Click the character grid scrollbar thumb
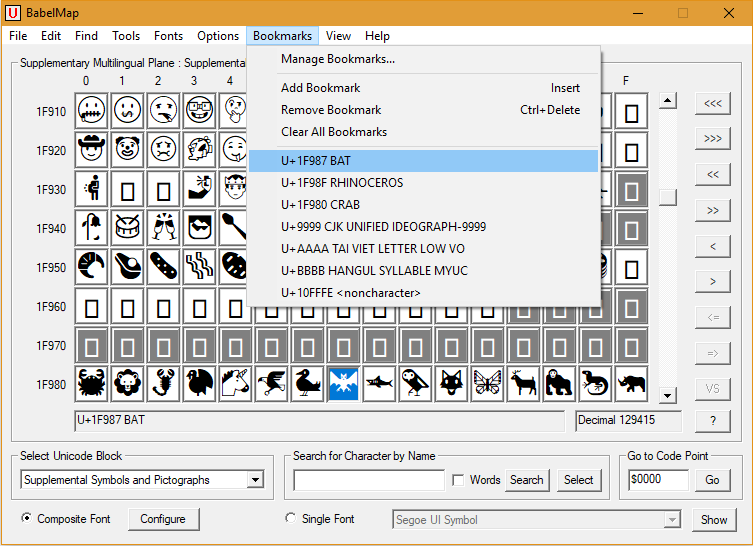 pyautogui.click(x=668, y=197)
